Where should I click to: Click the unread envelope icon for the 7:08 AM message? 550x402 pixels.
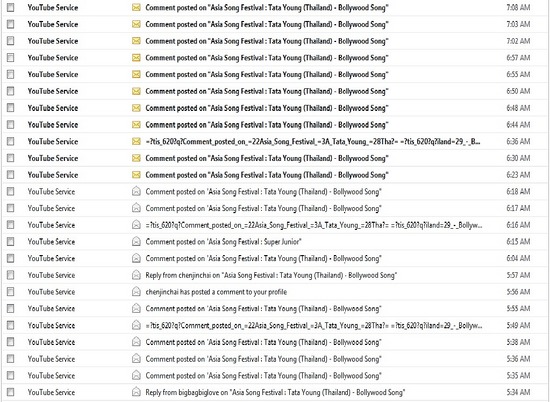pos(136,7)
